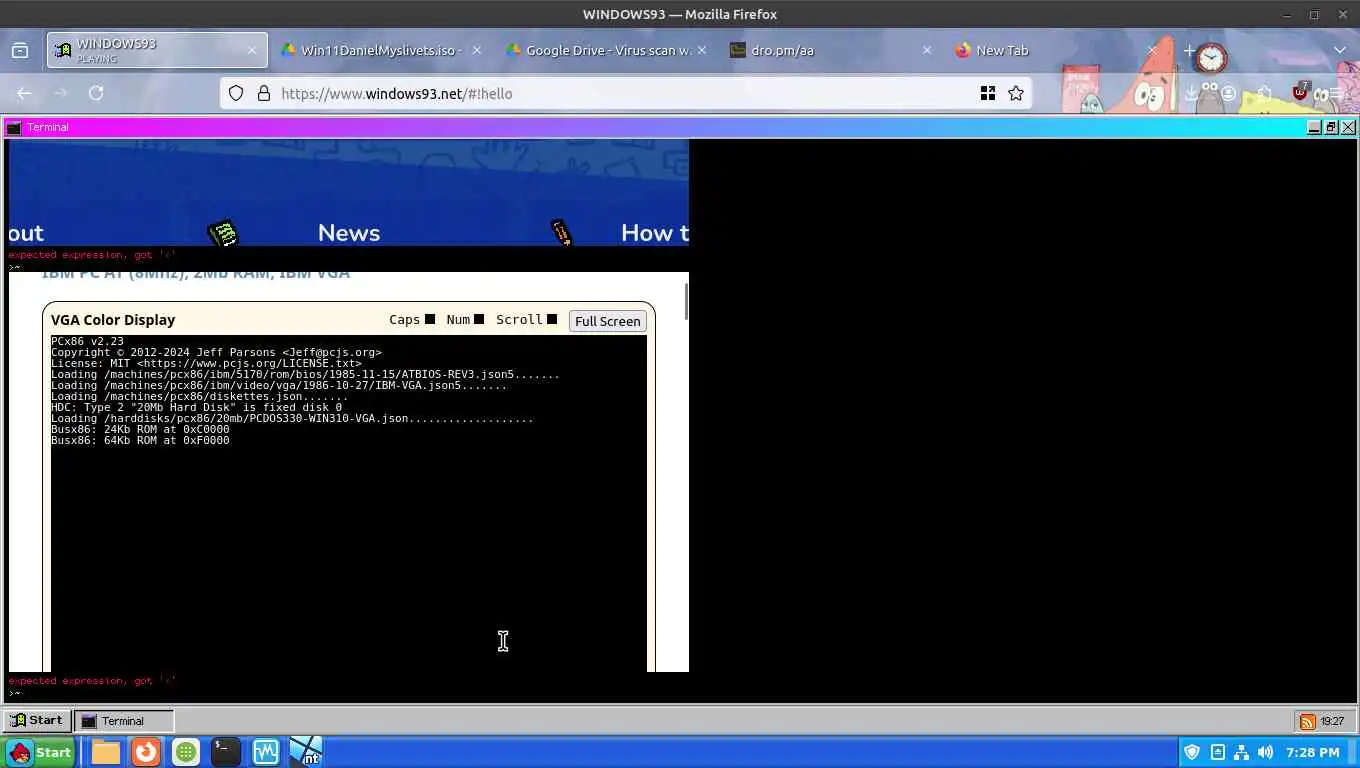The width and height of the screenshot is (1360, 768).
Task: Close the Google Drive Virus scan tab
Action: [701, 50]
